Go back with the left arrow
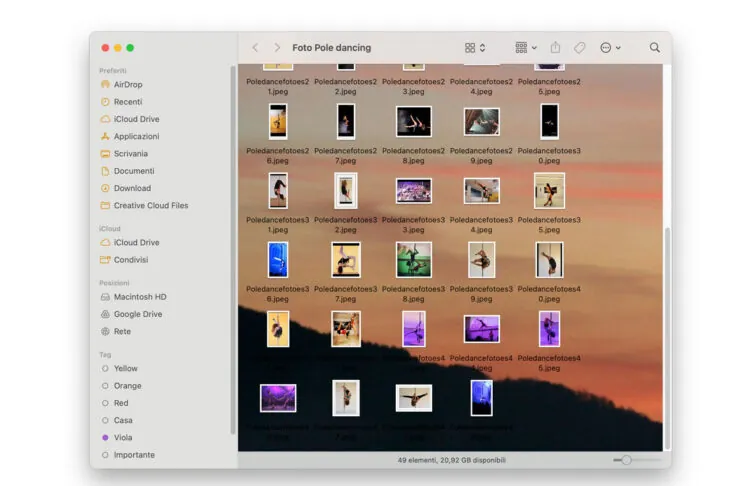Screen dimensions: 741x486 pyautogui.click(x=255, y=47)
